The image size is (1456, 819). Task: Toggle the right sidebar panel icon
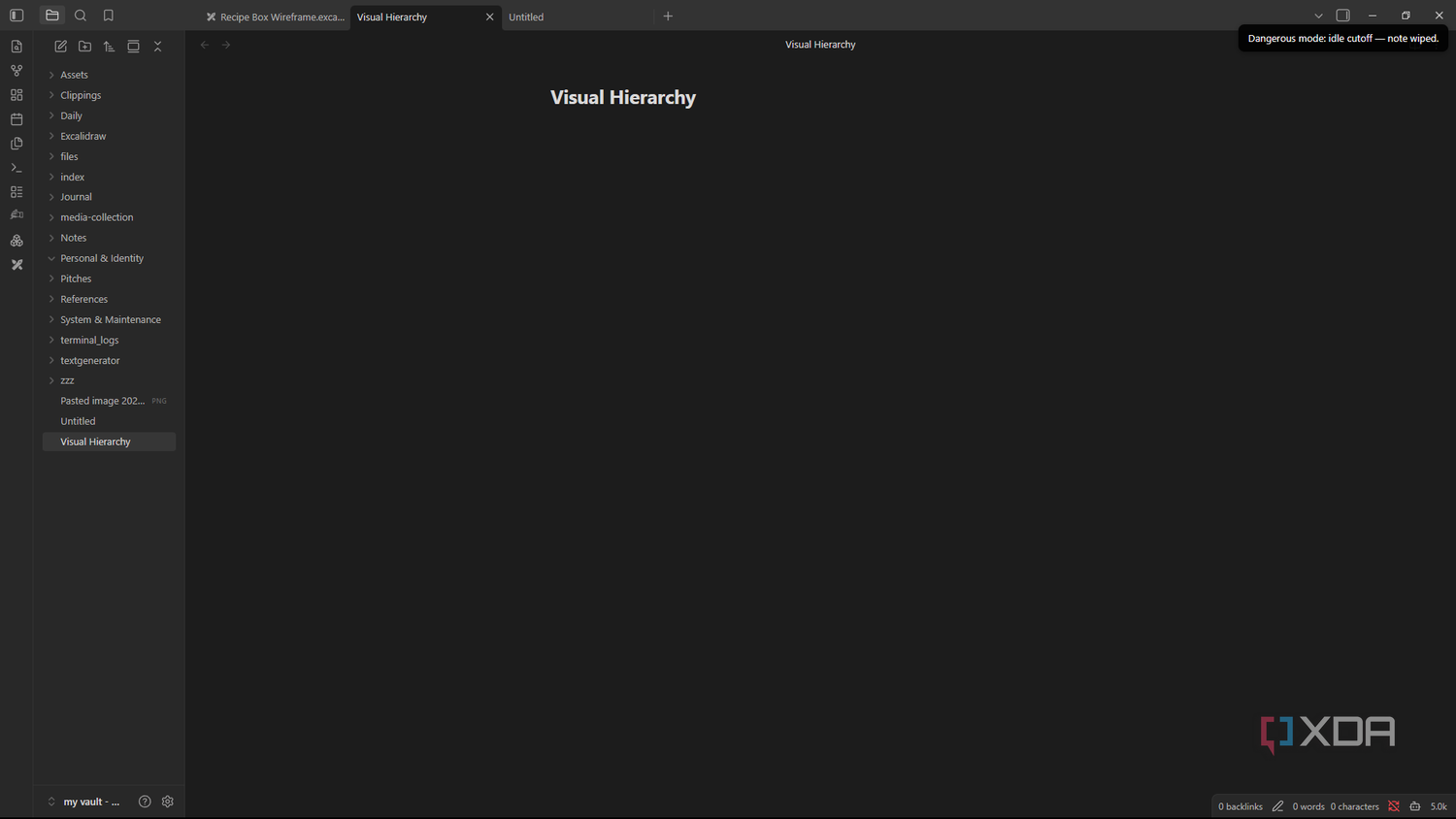tap(1343, 16)
